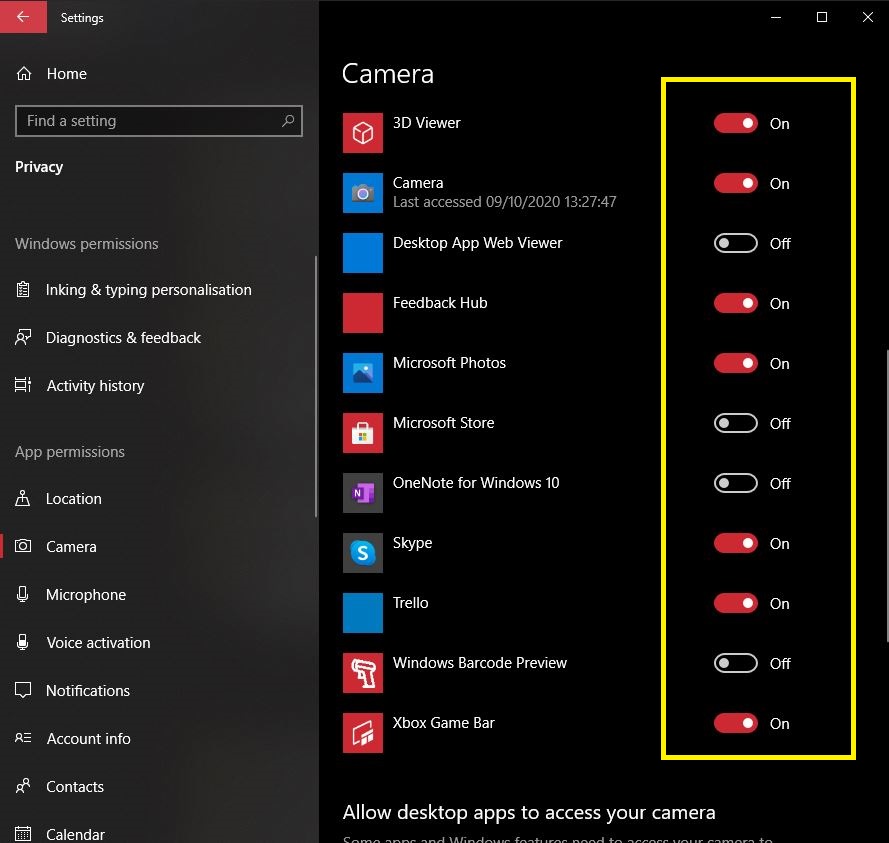
Task: Maximize the Settings window
Action: pyautogui.click(x=822, y=17)
